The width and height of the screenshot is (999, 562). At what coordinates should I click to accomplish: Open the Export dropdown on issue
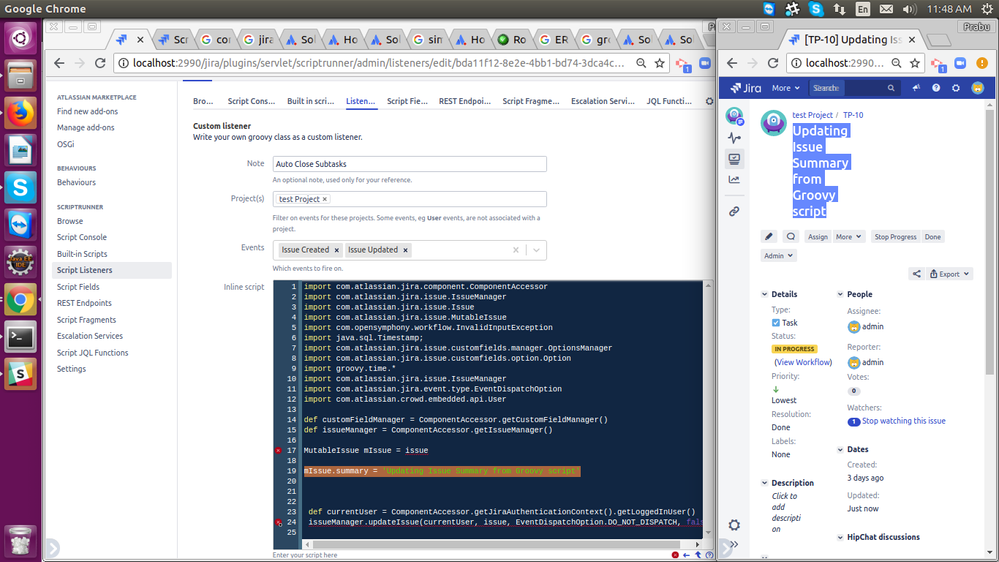click(x=949, y=274)
